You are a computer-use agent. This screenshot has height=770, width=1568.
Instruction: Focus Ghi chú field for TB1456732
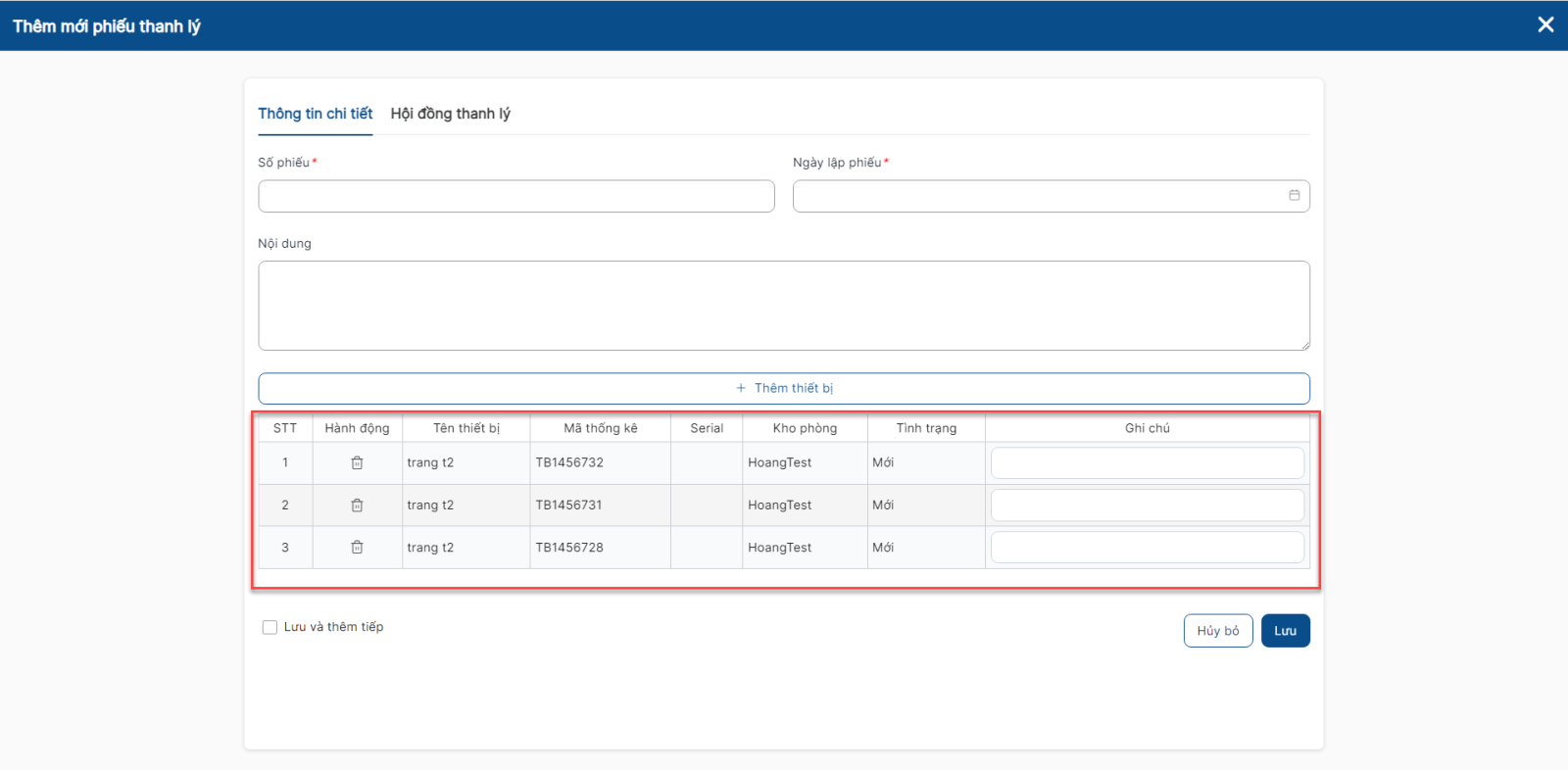click(1148, 462)
